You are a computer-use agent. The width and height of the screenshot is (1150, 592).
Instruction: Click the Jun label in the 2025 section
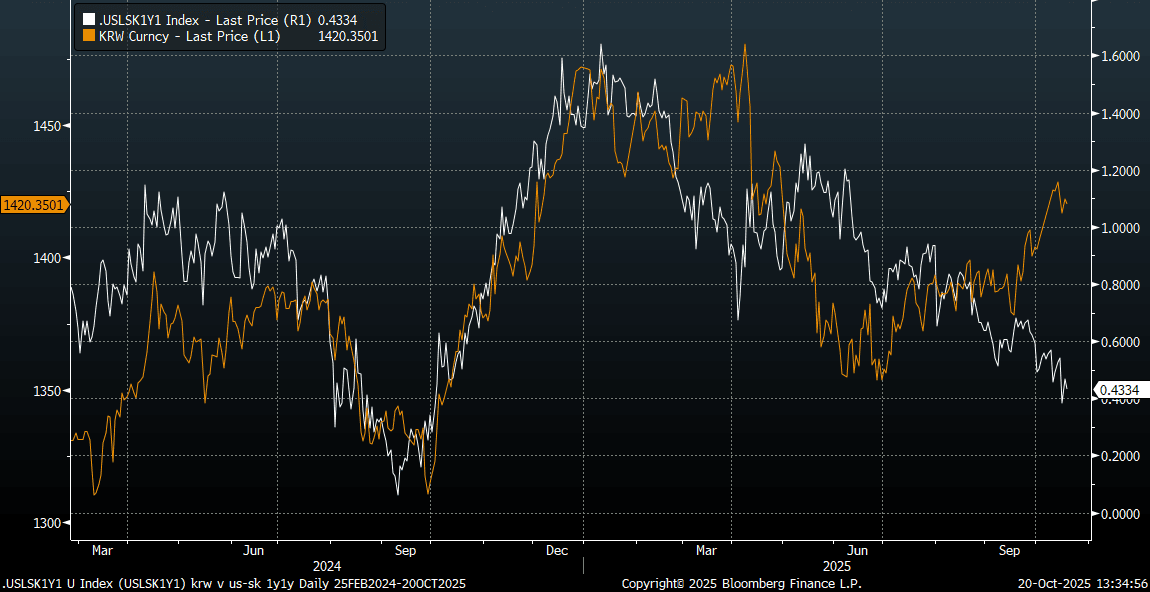point(857,550)
